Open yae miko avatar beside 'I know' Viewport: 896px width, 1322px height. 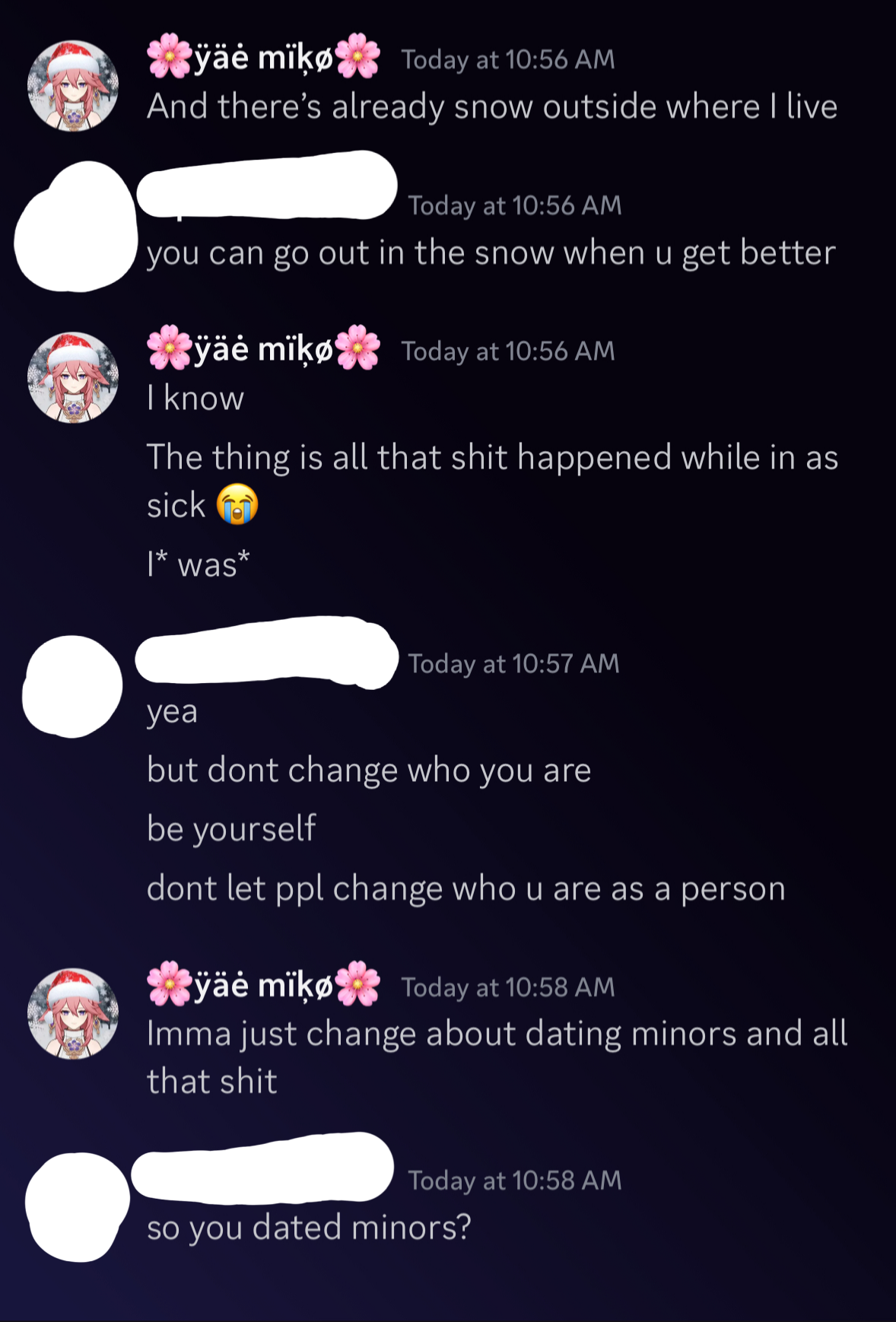[73, 377]
